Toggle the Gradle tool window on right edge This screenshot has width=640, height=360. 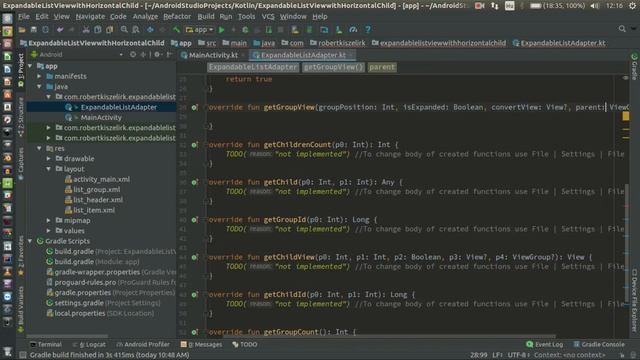[x=634, y=67]
